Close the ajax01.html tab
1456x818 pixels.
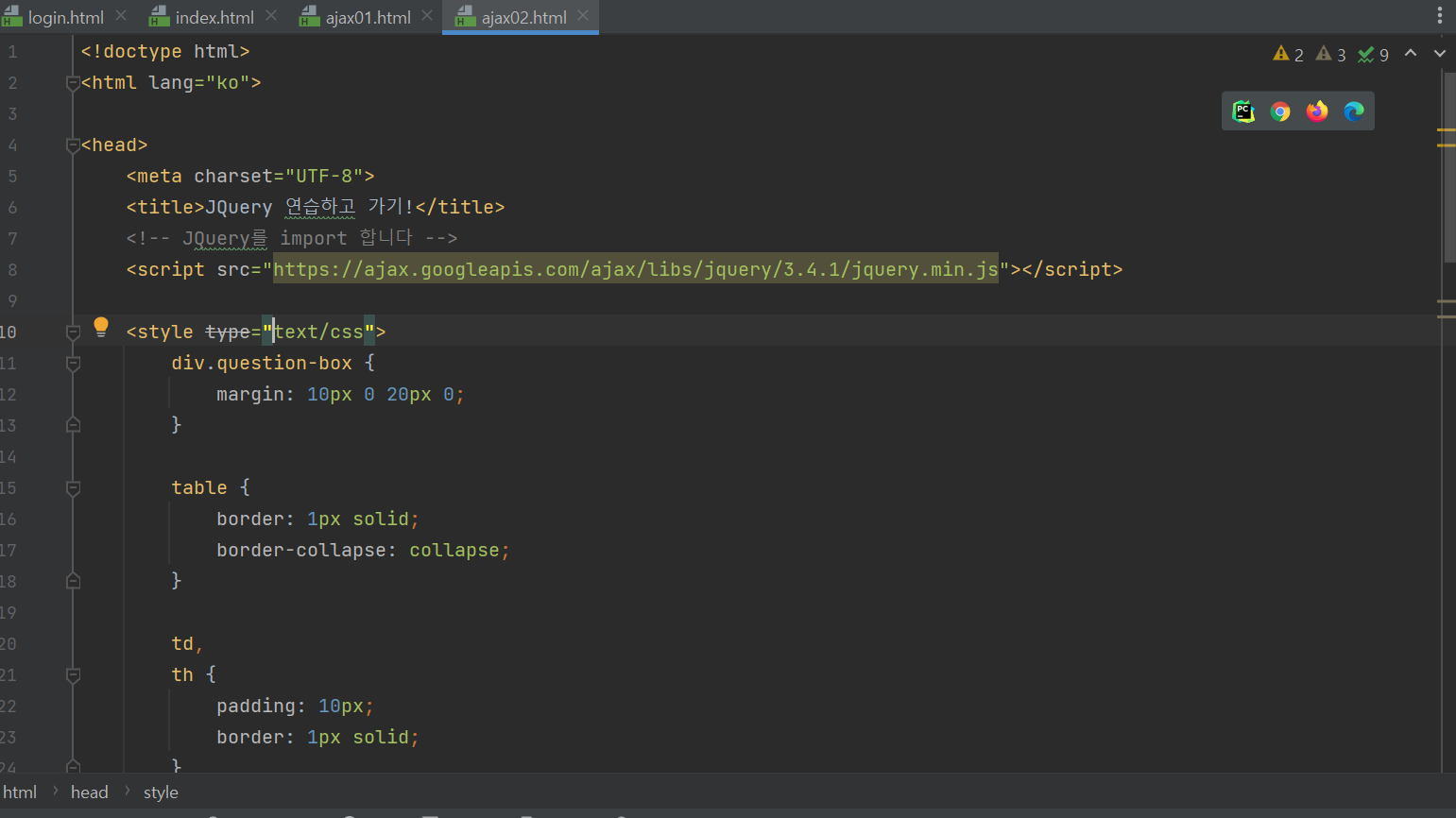427,16
